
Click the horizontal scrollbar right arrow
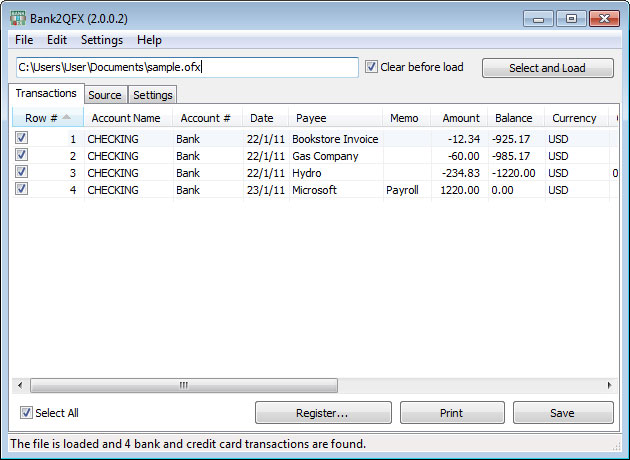[x=610, y=385]
